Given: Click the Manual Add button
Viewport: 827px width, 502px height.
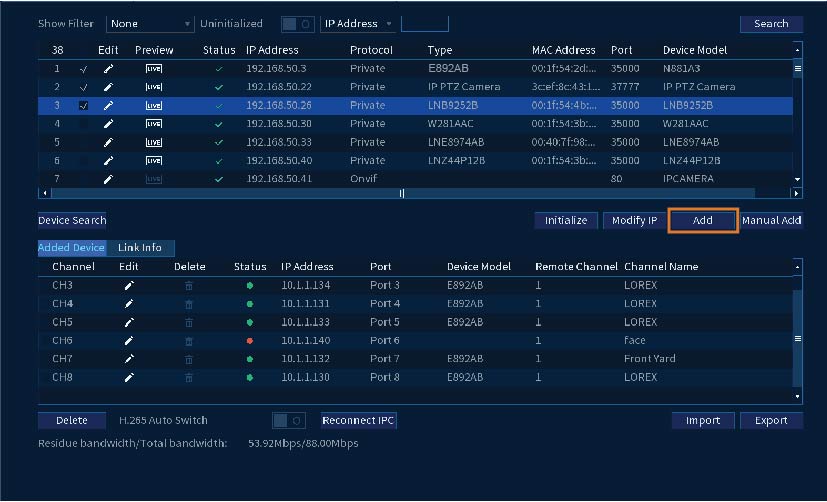Looking at the screenshot, I should click(772, 220).
